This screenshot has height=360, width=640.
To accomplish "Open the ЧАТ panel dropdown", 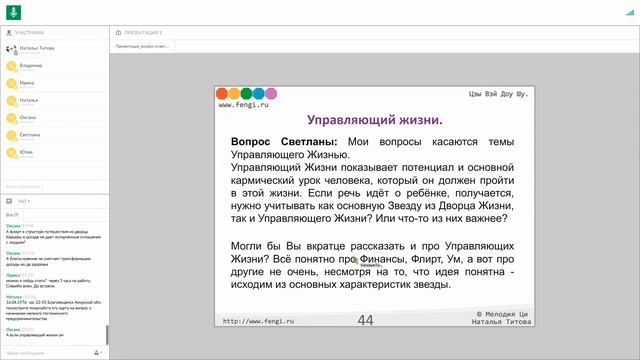I will 24,201.
